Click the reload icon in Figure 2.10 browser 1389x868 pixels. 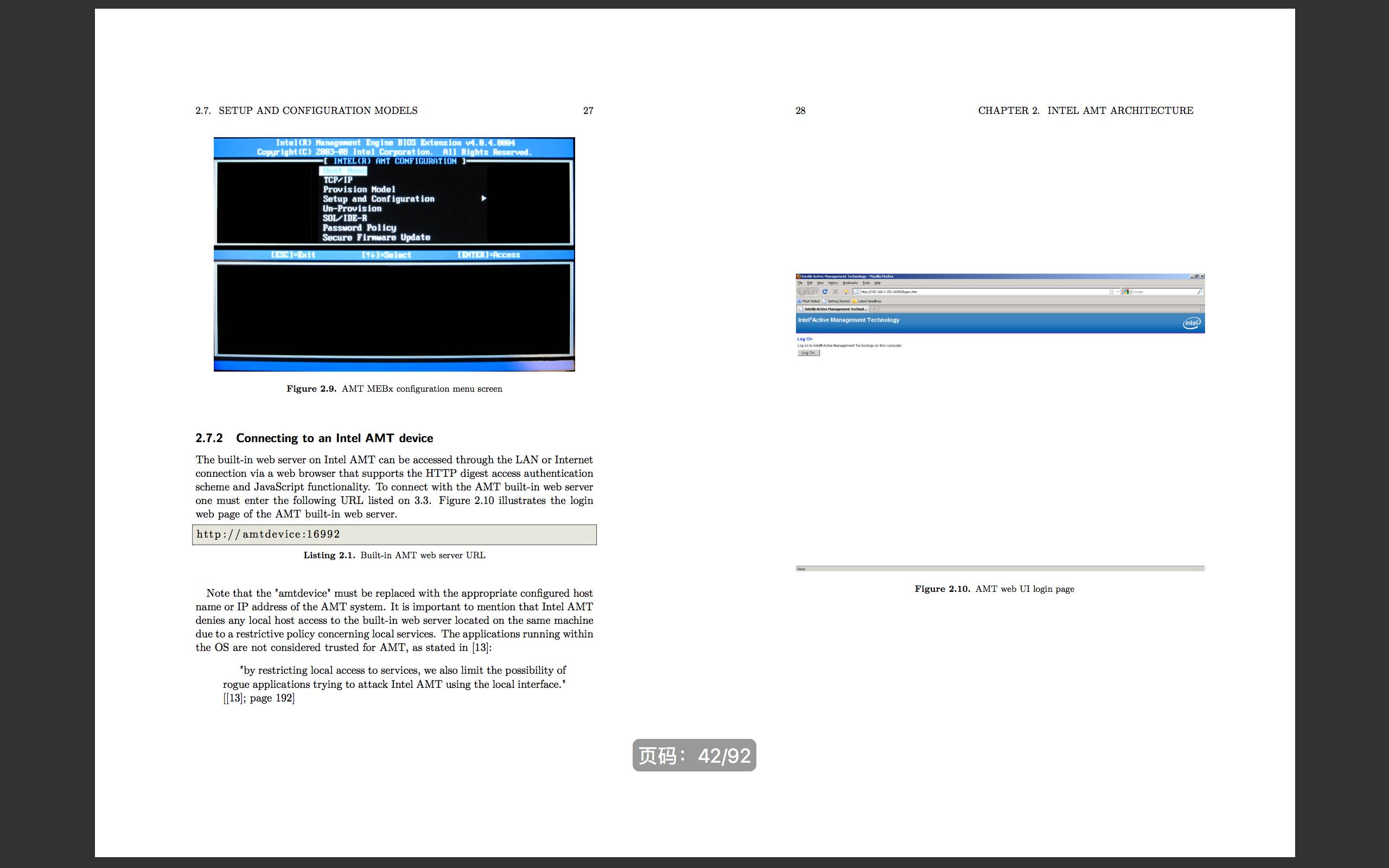[x=825, y=292]
